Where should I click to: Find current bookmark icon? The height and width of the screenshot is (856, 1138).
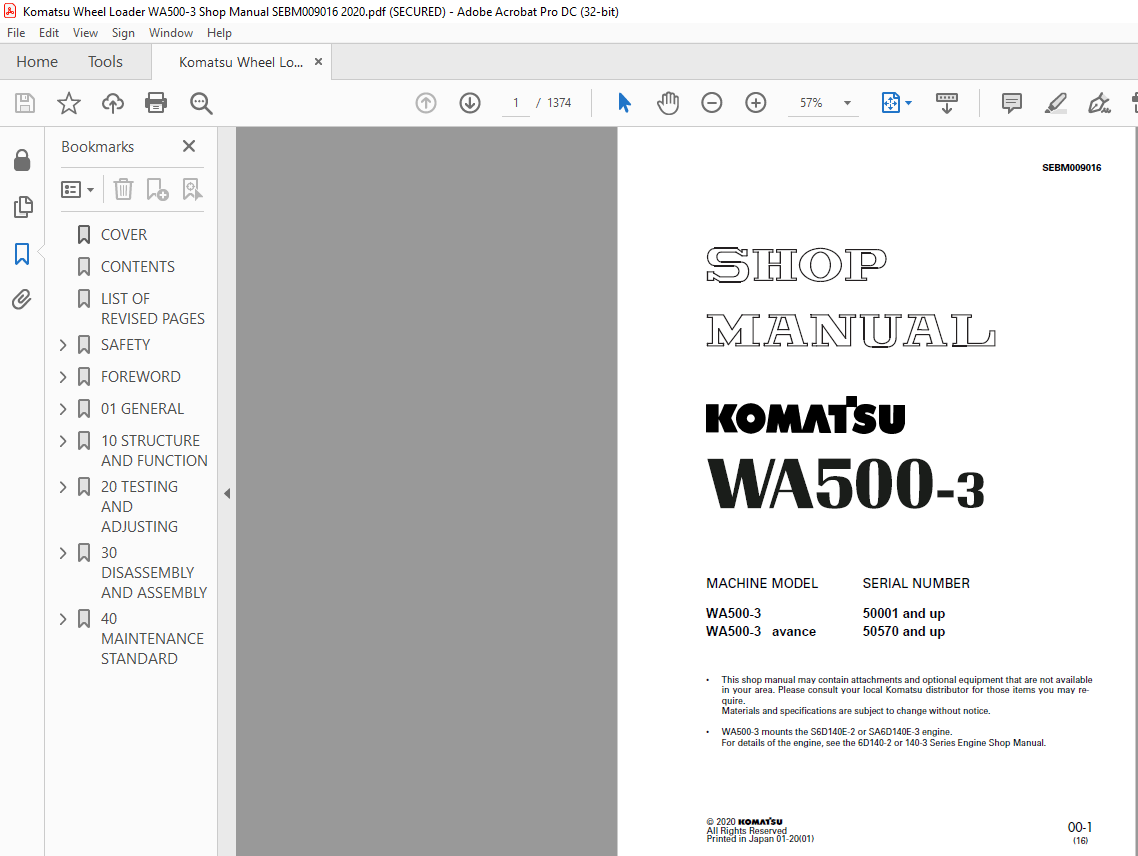192,189
